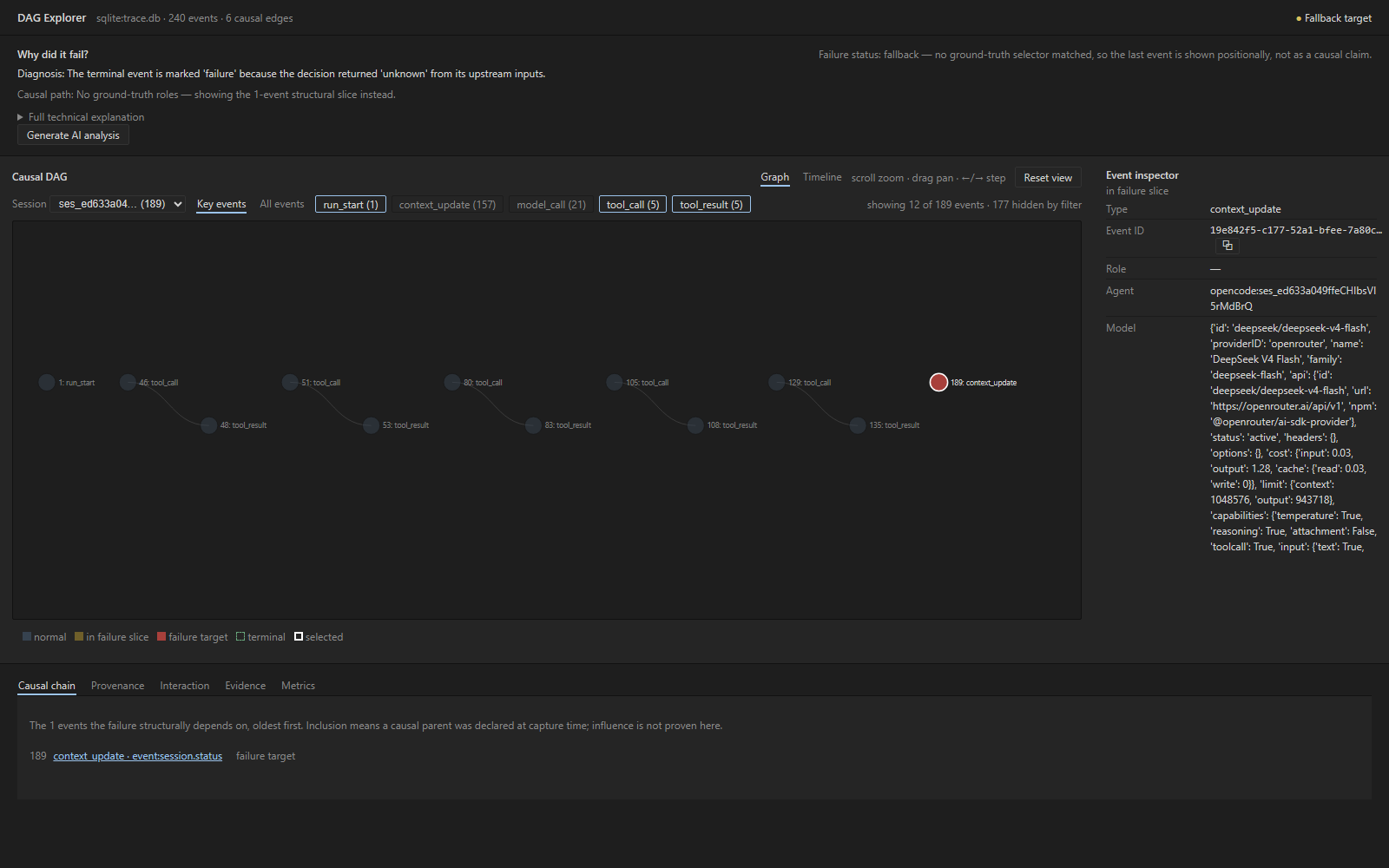Viewport: 1389px width, 868px height.
Task: Click the in failure slice legend swatch
Action: pyautogui.click(x=79, y=636)
